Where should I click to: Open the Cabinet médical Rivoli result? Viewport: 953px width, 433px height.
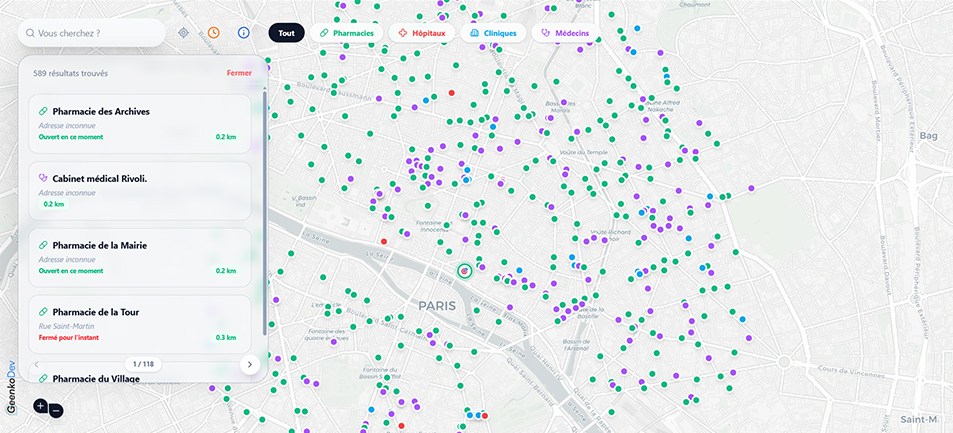click(140, 190)
